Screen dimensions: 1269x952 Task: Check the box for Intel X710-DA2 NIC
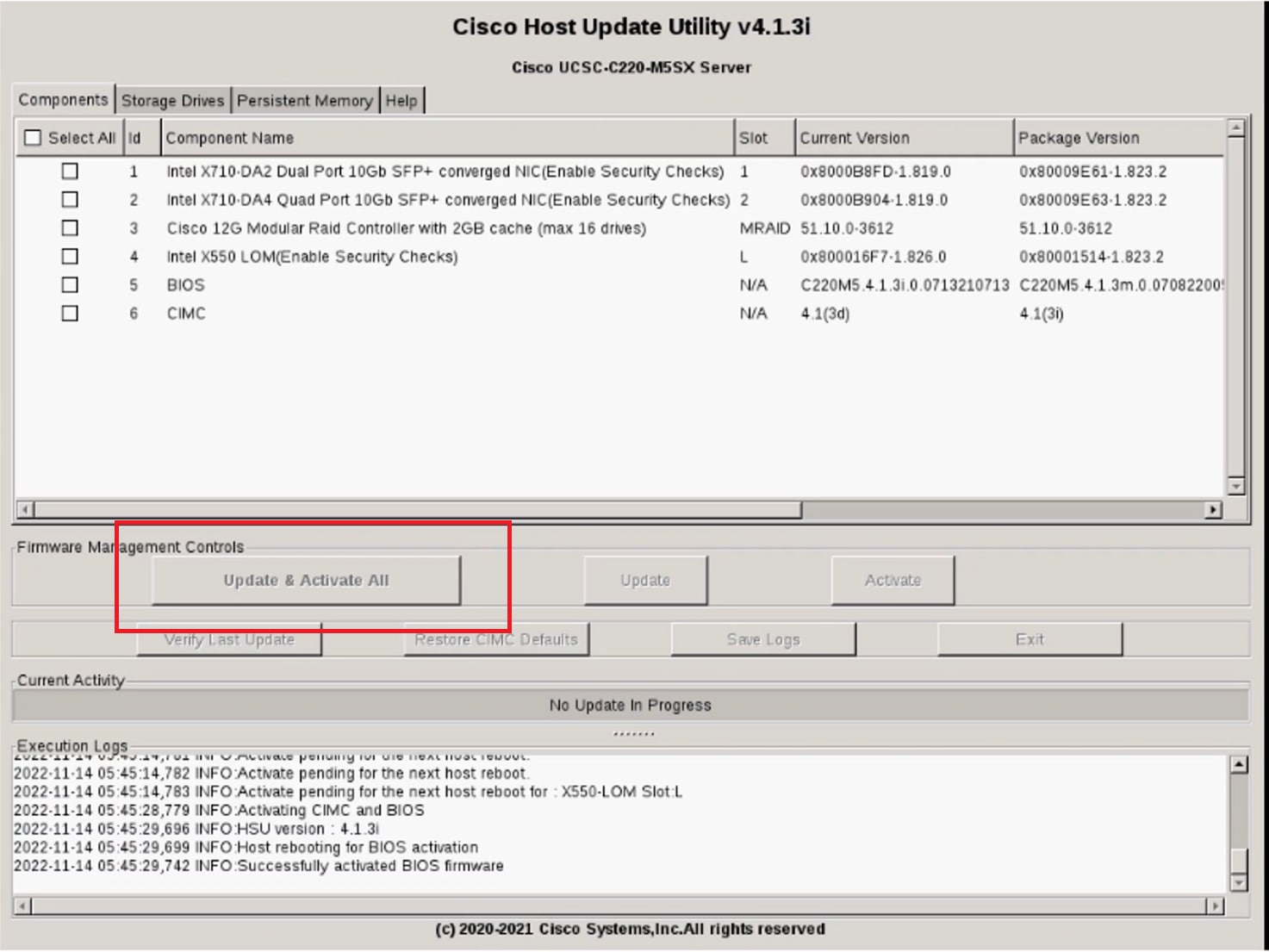click(70, 171)
